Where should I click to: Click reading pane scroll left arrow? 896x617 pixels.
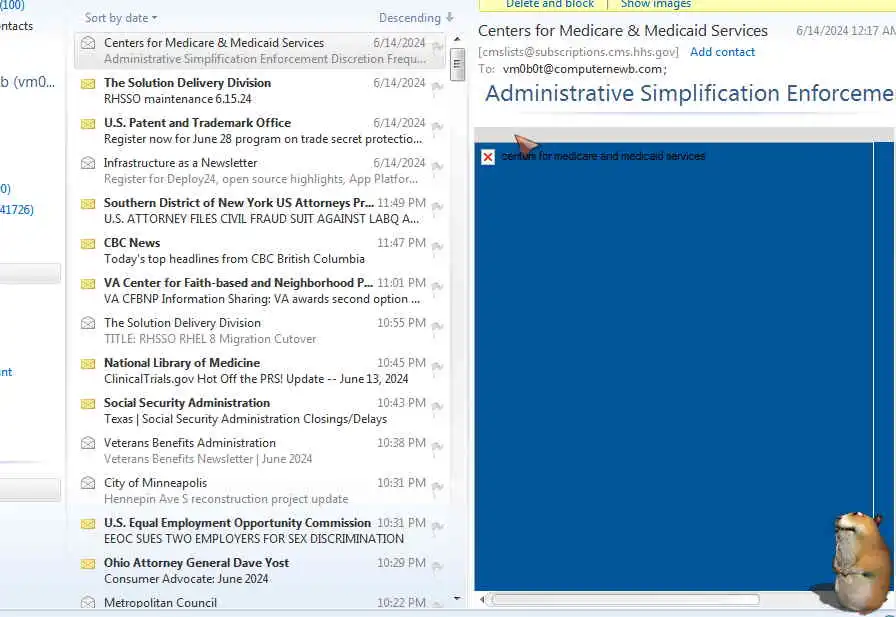pos(483,599)
